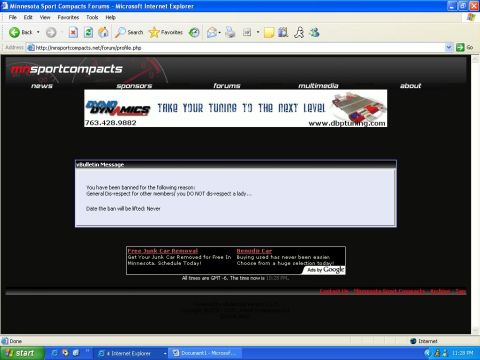Open the Windows Start menu

tap(22, 353)
